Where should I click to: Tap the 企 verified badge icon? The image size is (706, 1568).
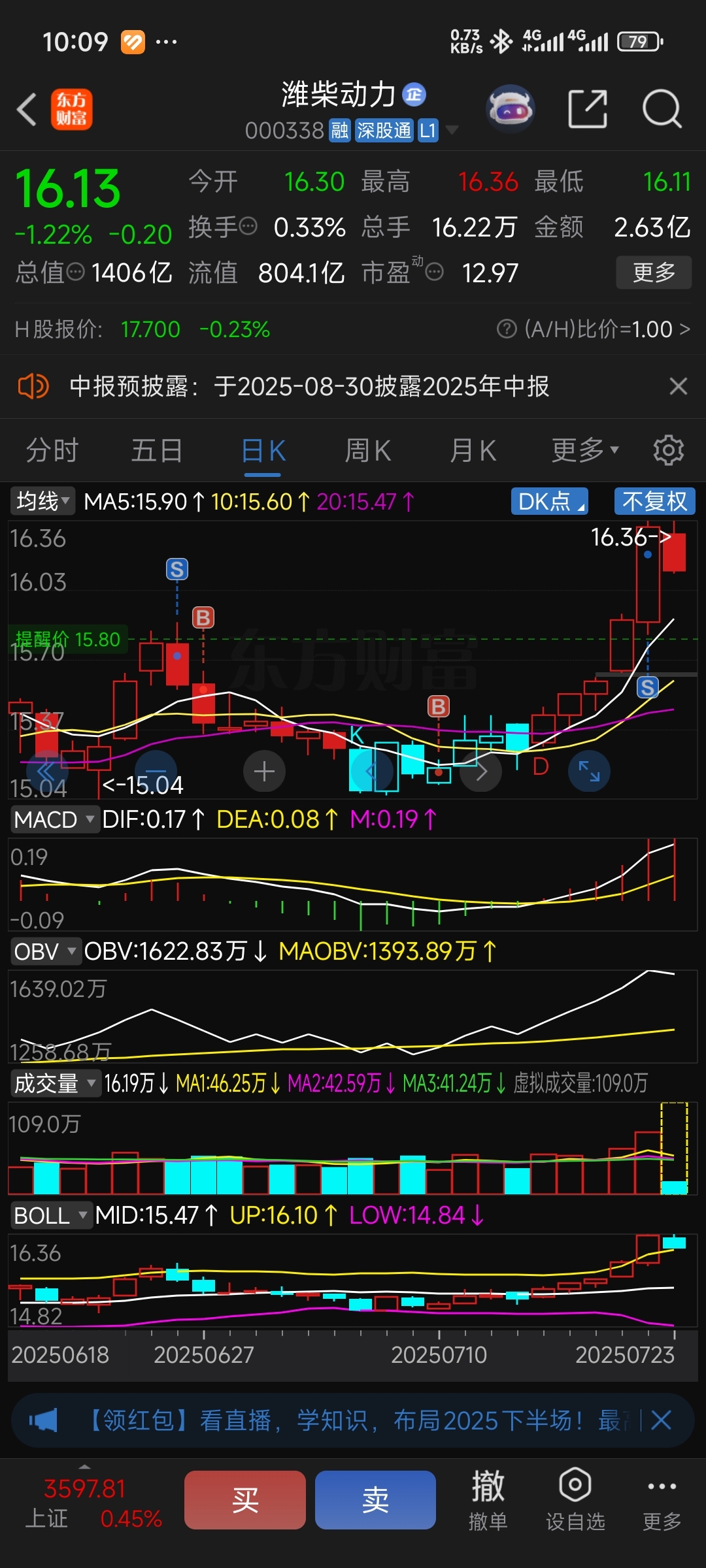pos(414,95)
